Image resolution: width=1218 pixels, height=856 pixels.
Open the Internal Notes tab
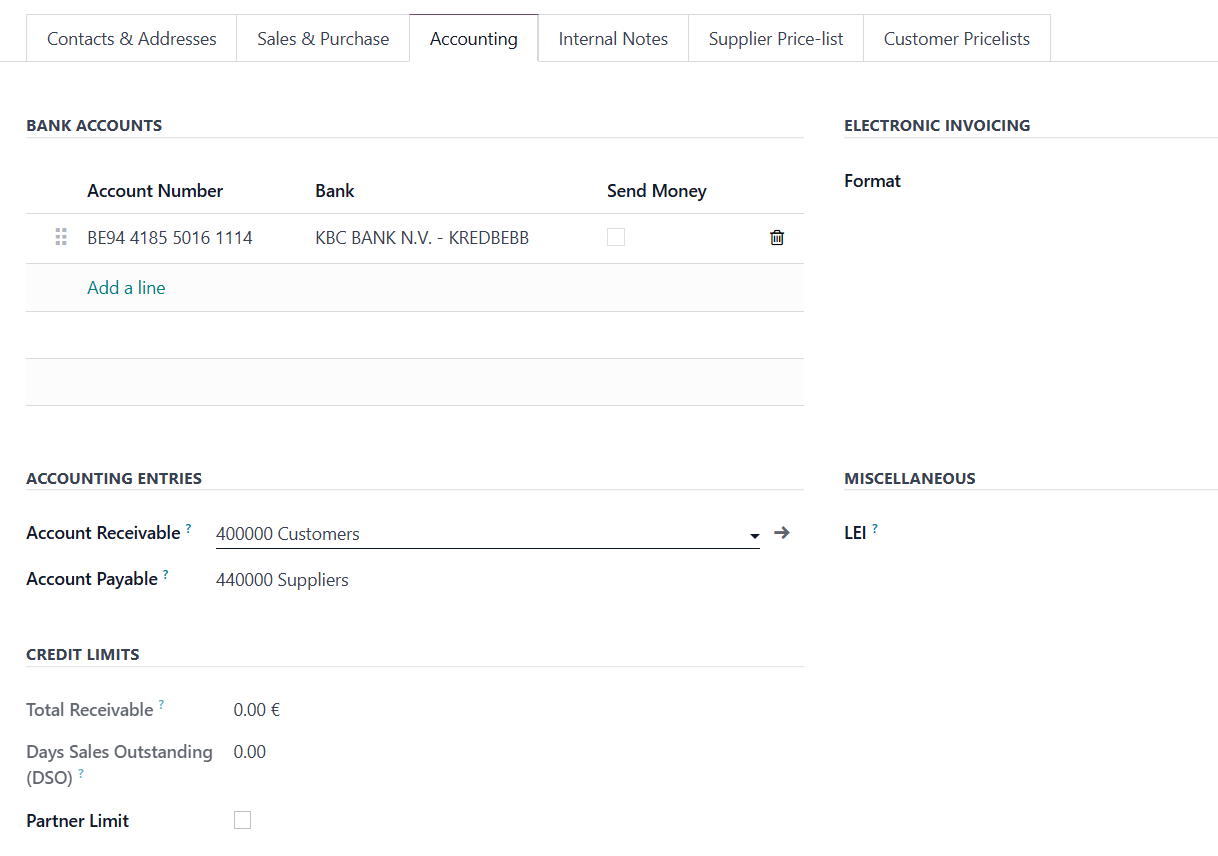613,39
